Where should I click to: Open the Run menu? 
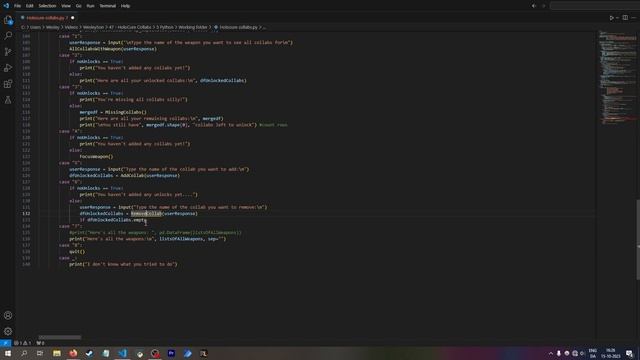[x=90, y=6]
